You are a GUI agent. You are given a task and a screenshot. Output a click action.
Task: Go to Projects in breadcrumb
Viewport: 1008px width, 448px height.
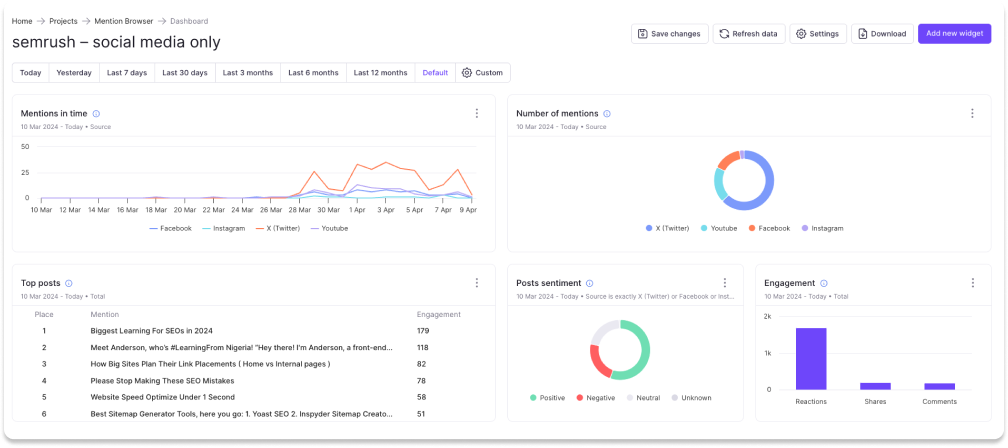63,21
